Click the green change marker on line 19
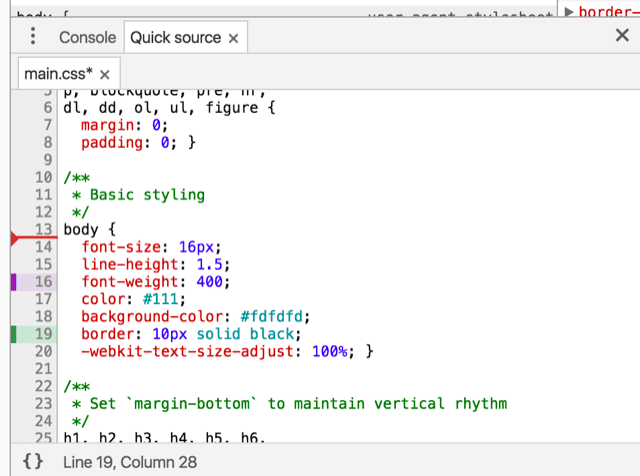The image size is (640, 476). (x=14, y=333)
